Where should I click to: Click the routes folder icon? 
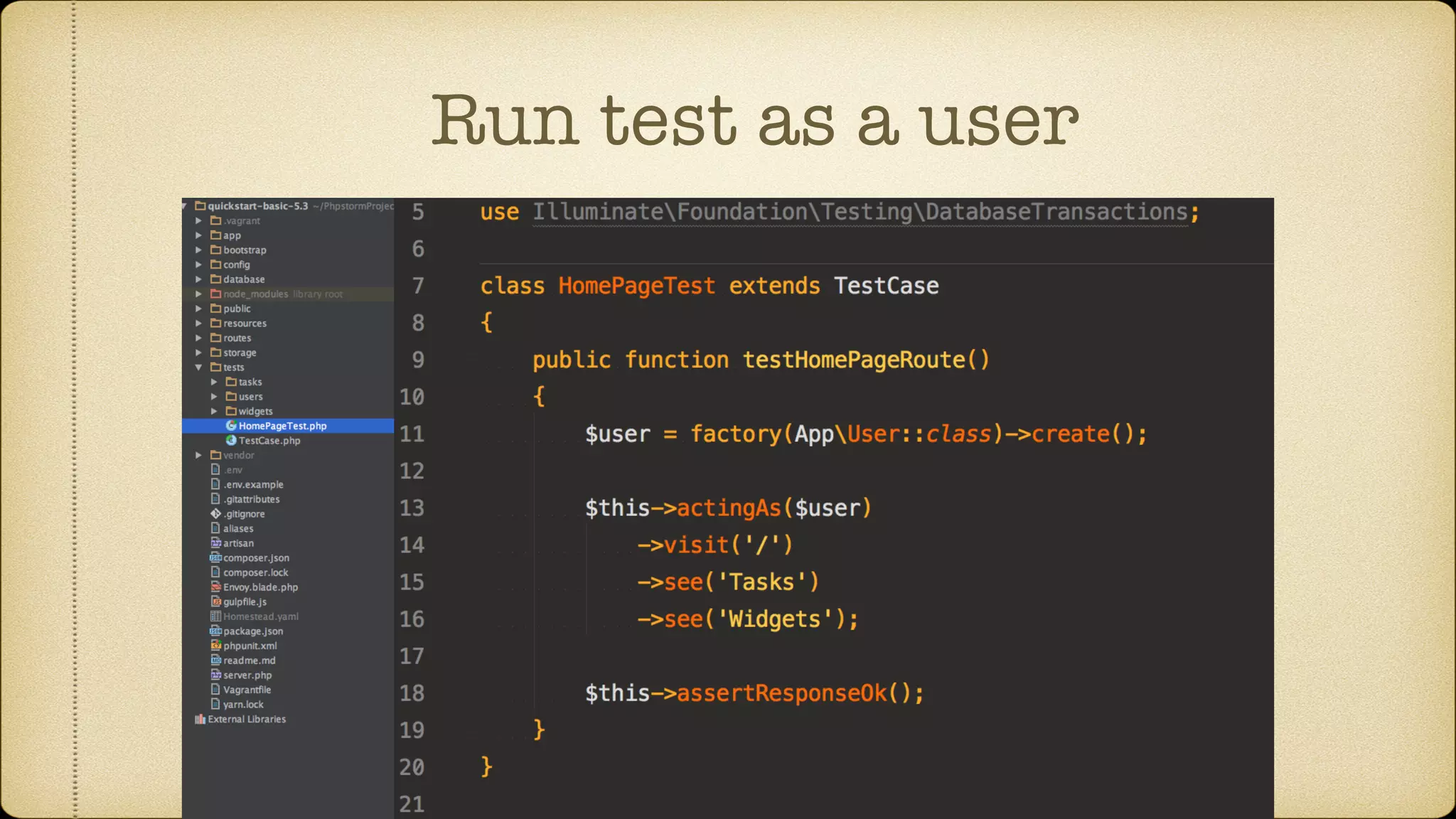215,338
